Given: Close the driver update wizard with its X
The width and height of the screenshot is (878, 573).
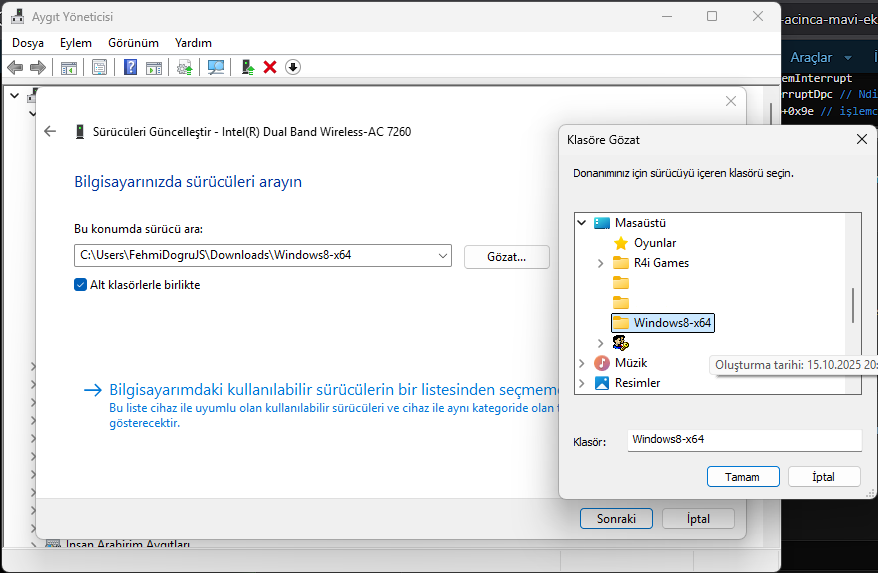Looking at the screenshot, I should point(731,101).
